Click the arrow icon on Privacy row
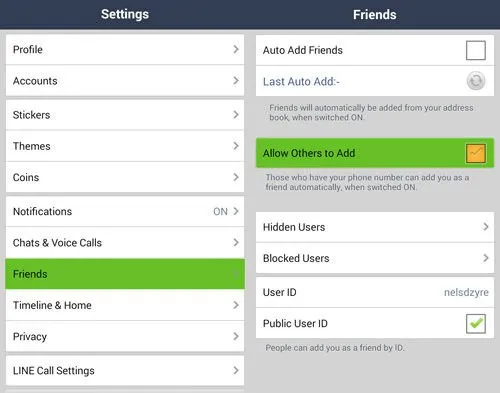This screenshot has height=393, width=500. point(236,336)
